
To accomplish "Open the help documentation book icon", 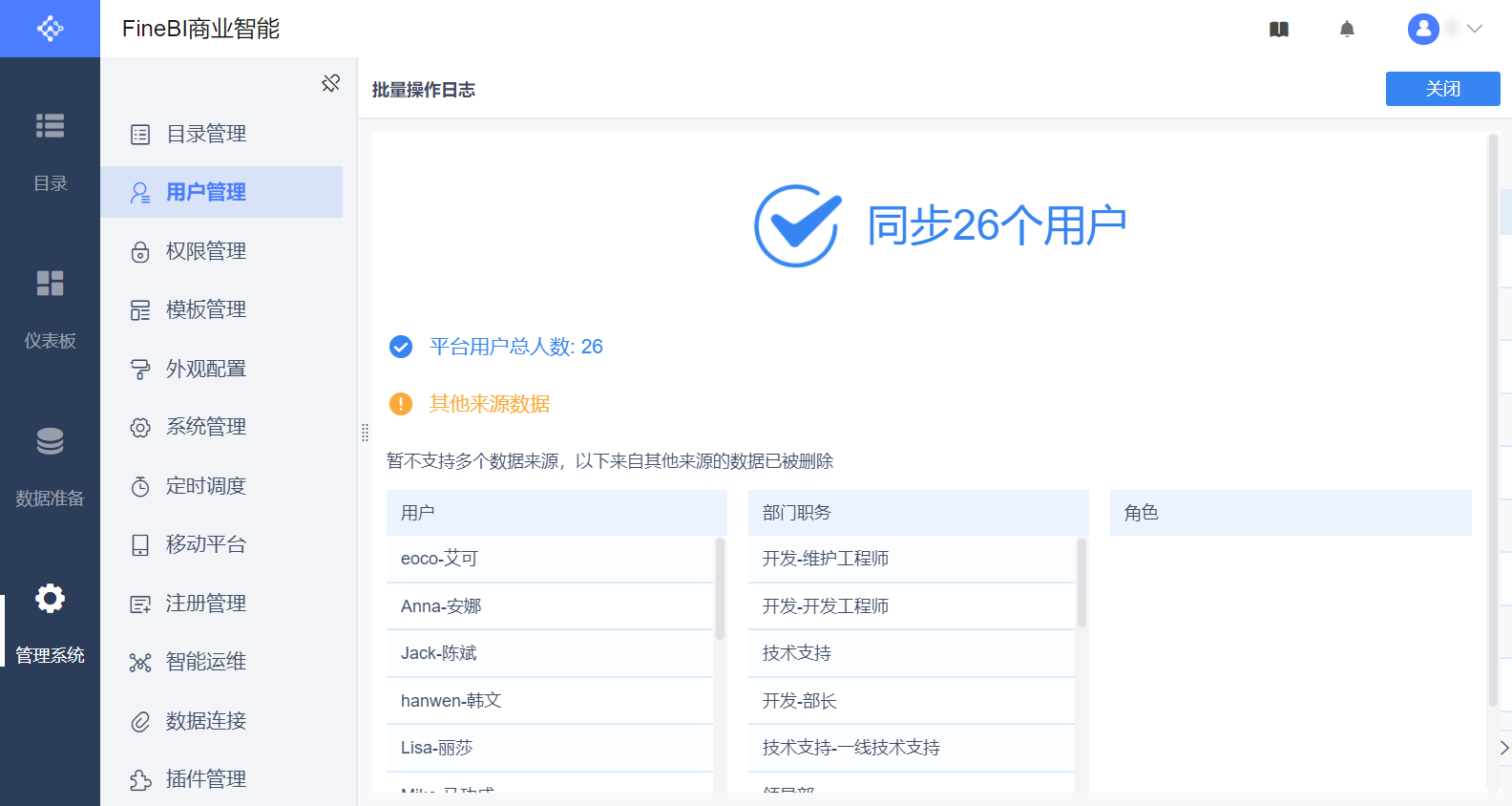I will tap(1279, 30).
